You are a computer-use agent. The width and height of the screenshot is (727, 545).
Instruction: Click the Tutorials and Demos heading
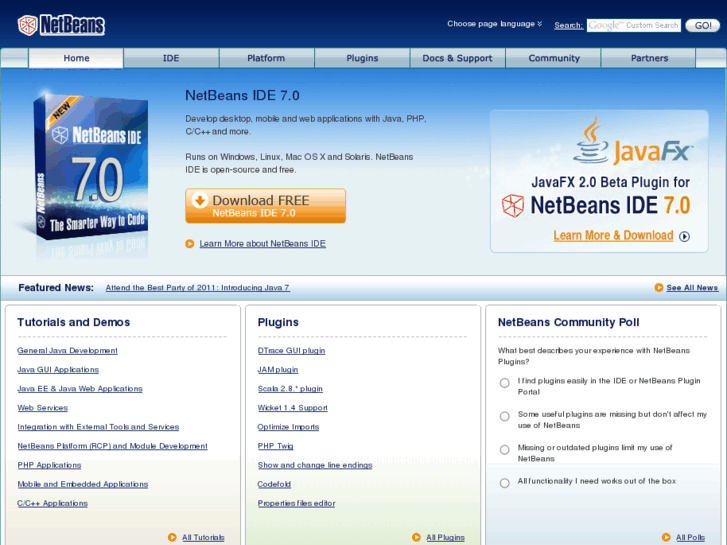click(73, 322)
